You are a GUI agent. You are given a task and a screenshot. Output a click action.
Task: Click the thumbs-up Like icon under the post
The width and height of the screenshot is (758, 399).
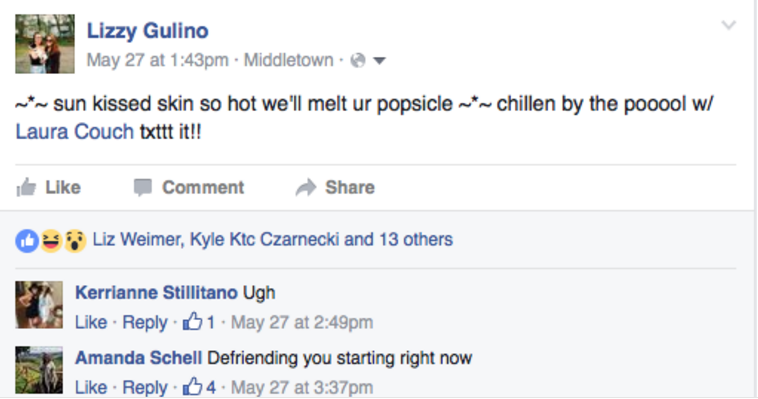point(26,187)
